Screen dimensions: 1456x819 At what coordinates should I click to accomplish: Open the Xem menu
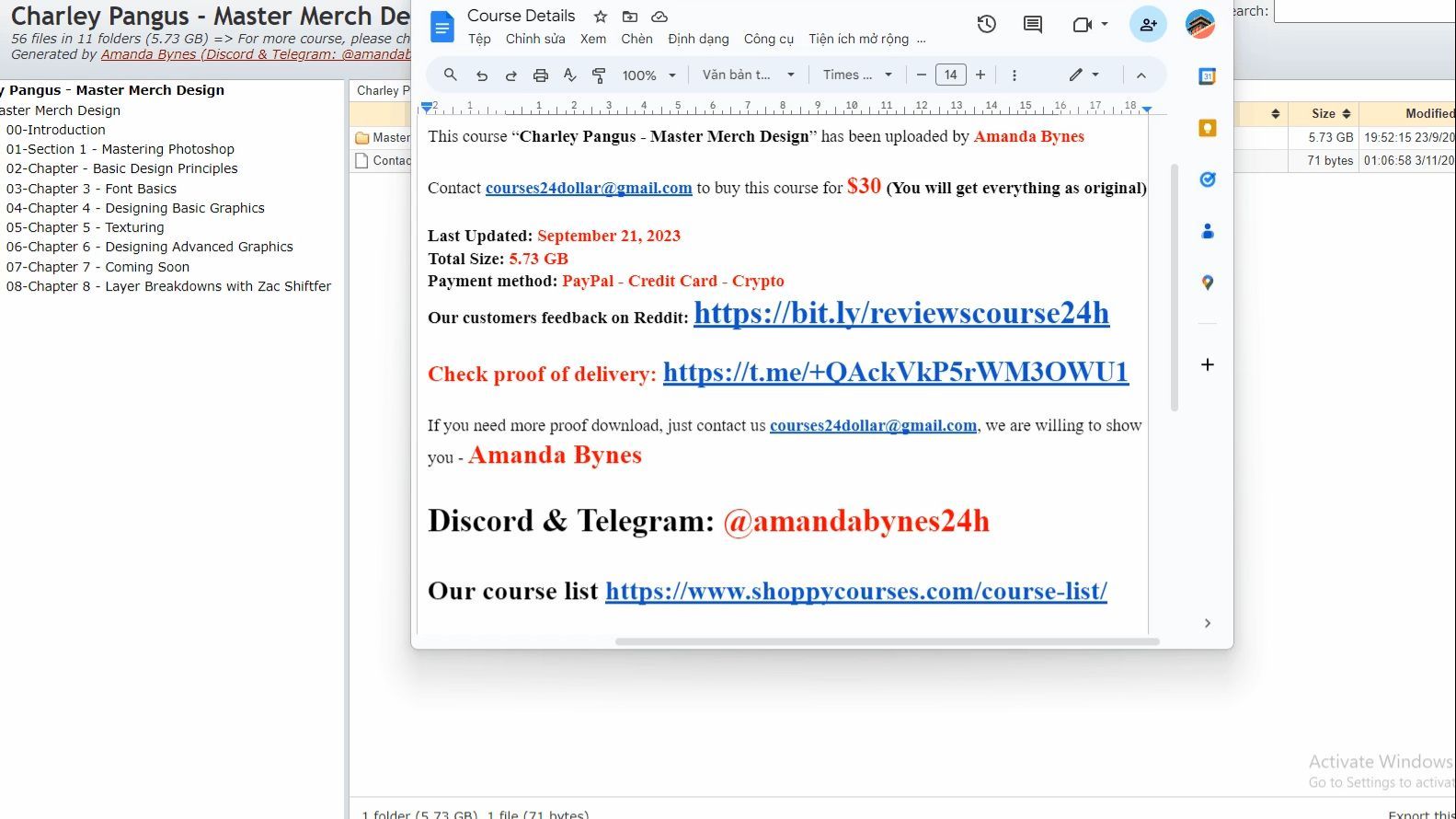tap(593, 39)
